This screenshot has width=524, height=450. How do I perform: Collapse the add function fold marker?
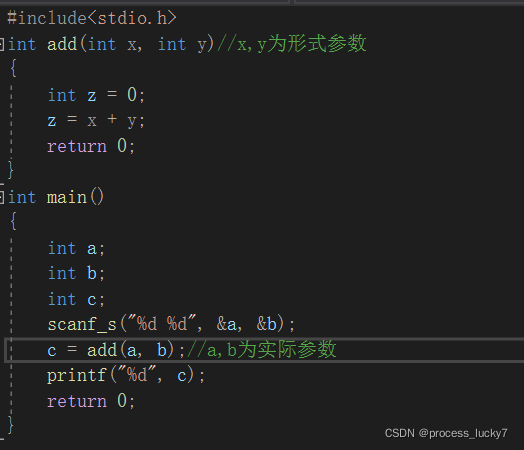point(2,44)
